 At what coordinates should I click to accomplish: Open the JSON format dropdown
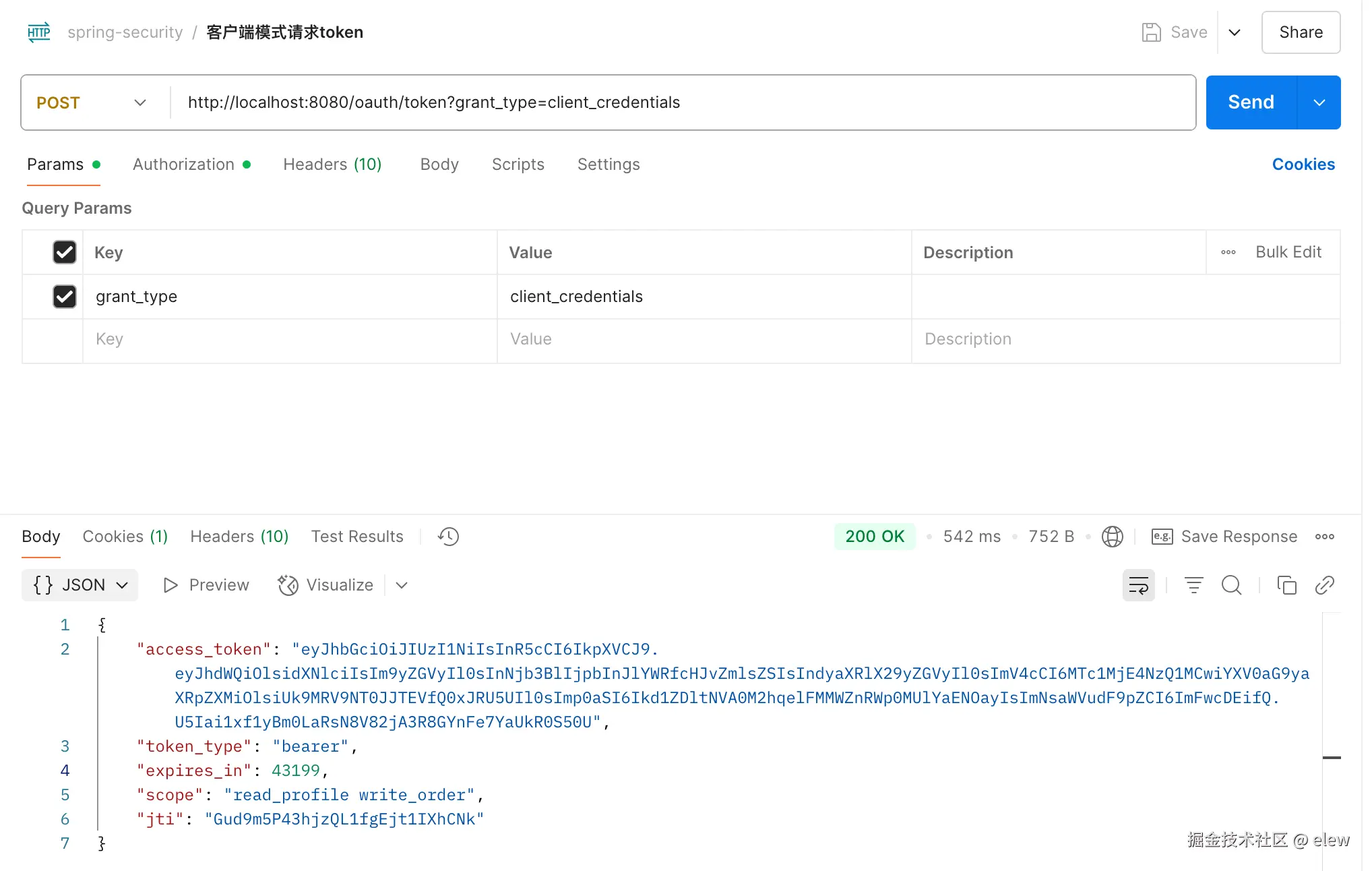80,585
